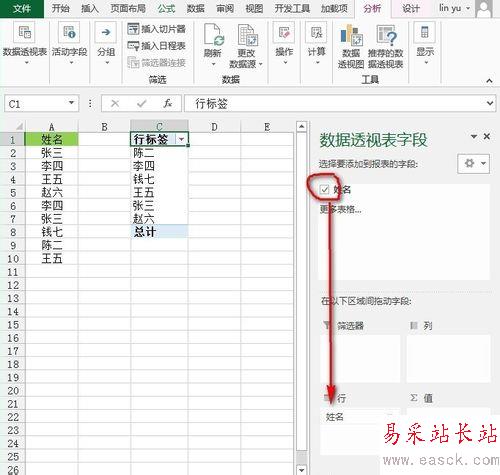Click the 分组 (Group) arrow icon

click(106, 32)
